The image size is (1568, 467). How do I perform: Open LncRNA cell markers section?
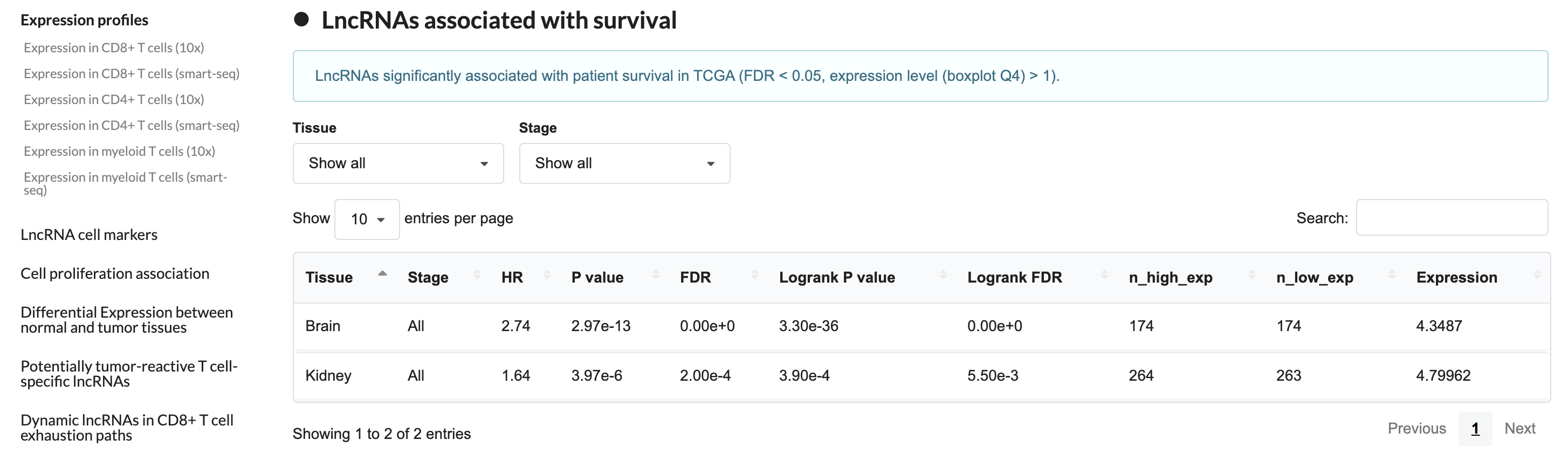[x=89, y=235]
